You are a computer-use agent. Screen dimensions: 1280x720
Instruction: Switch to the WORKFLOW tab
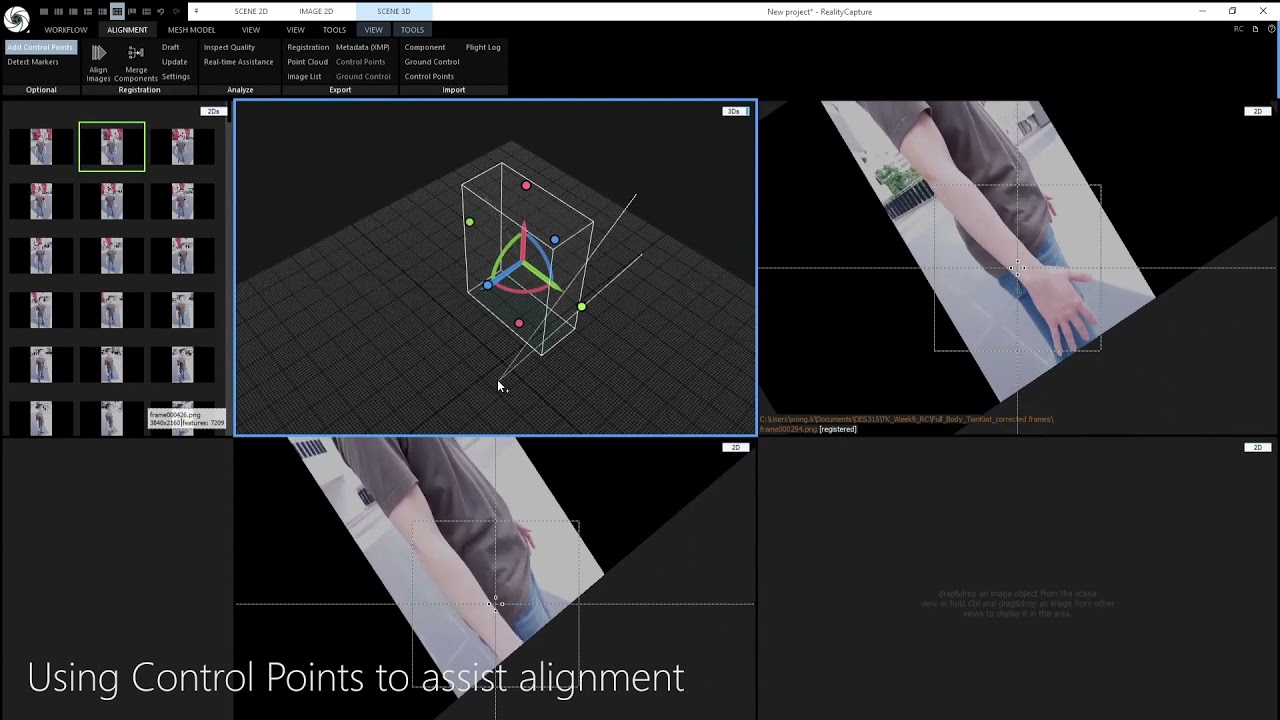pyautogui.click(x=66, y=30)
